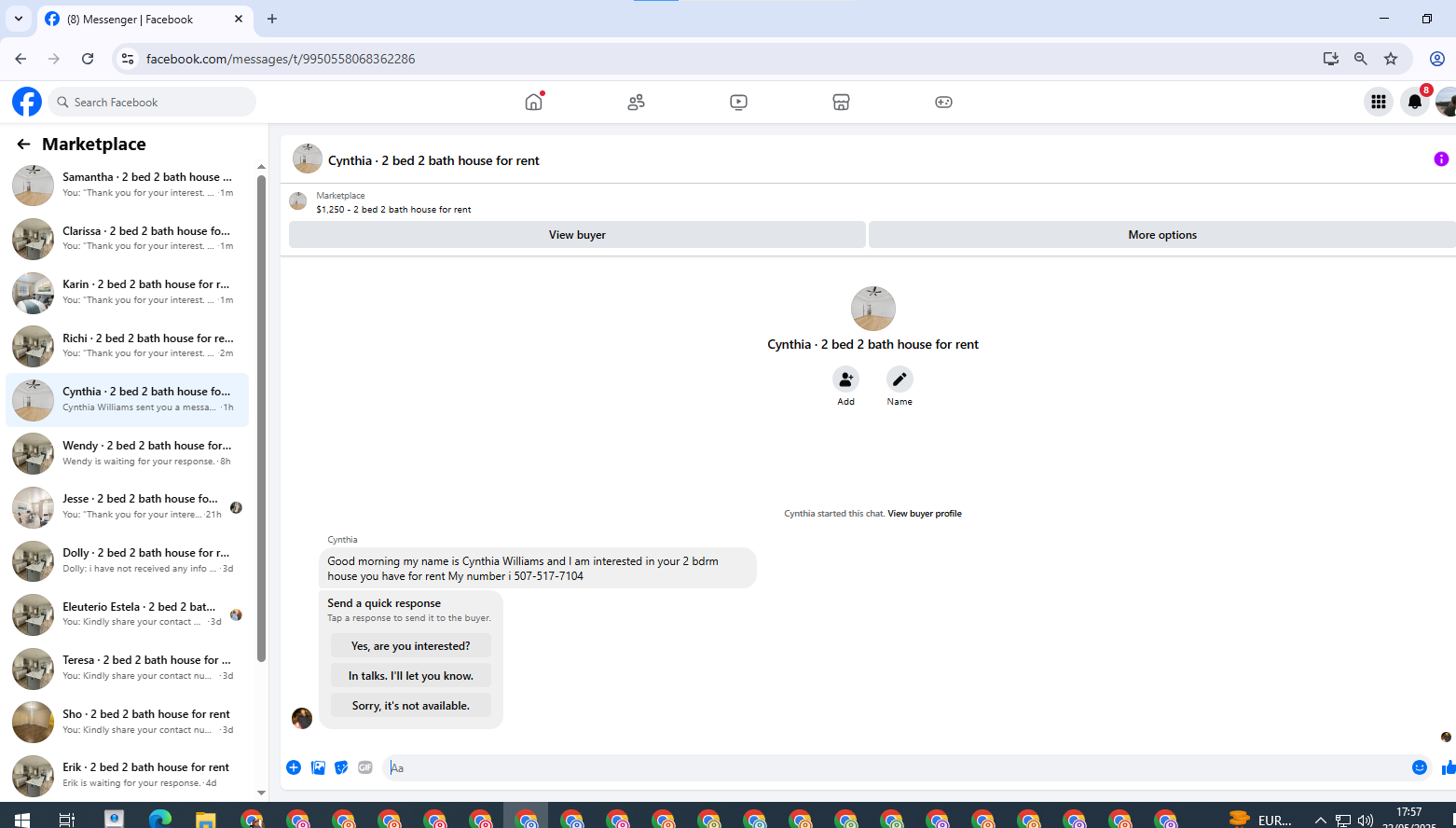Click the Facebook logo
1456x828 pixels.
coord(27,102)
